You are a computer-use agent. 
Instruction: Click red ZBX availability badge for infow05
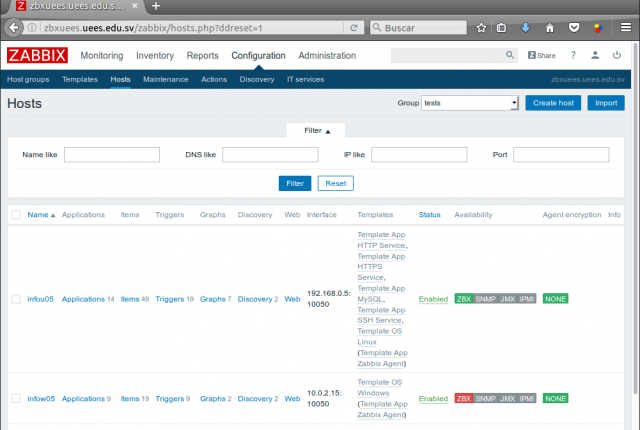[x=464, y=398]
